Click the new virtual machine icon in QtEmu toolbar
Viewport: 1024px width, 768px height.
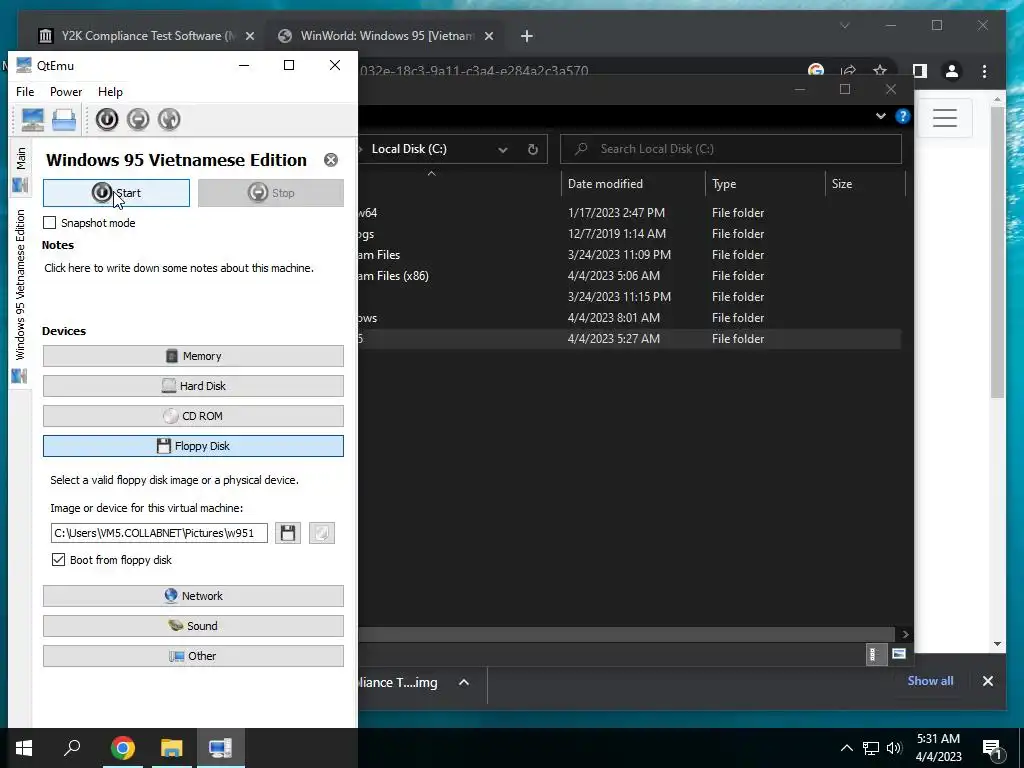click(33, 120)
